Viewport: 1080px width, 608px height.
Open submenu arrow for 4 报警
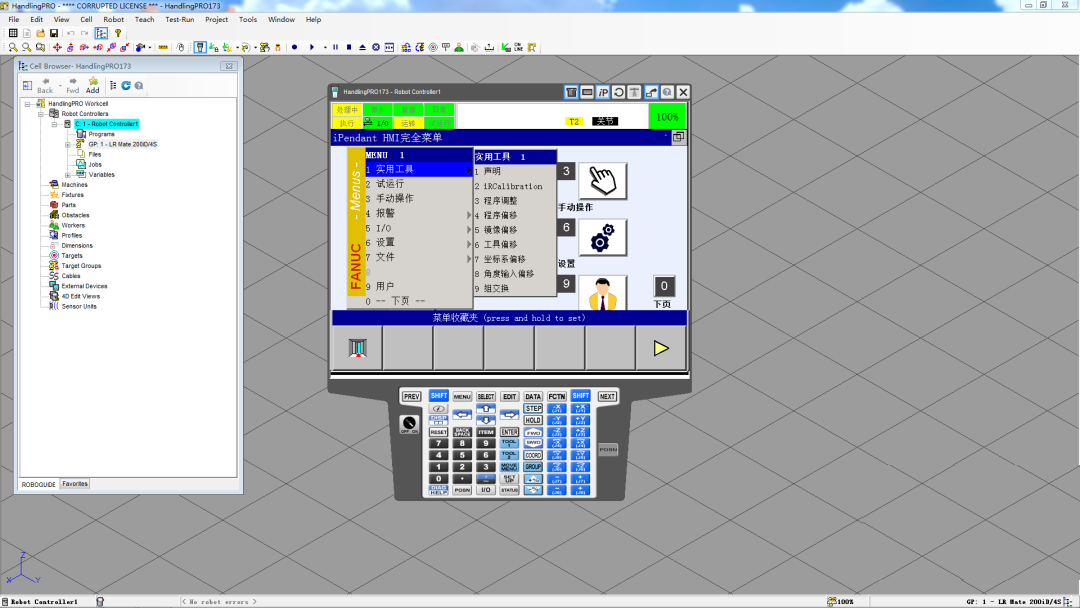tap(469, 214)
